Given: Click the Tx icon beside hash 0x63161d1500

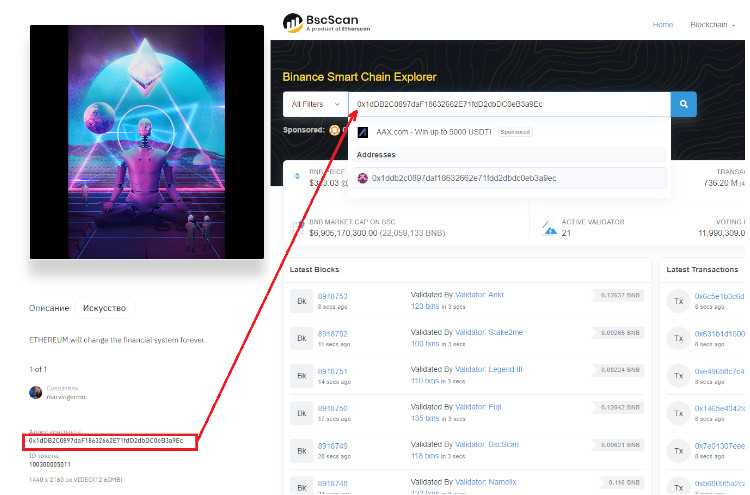Looking at the screenshot, I should pos(678,338).
